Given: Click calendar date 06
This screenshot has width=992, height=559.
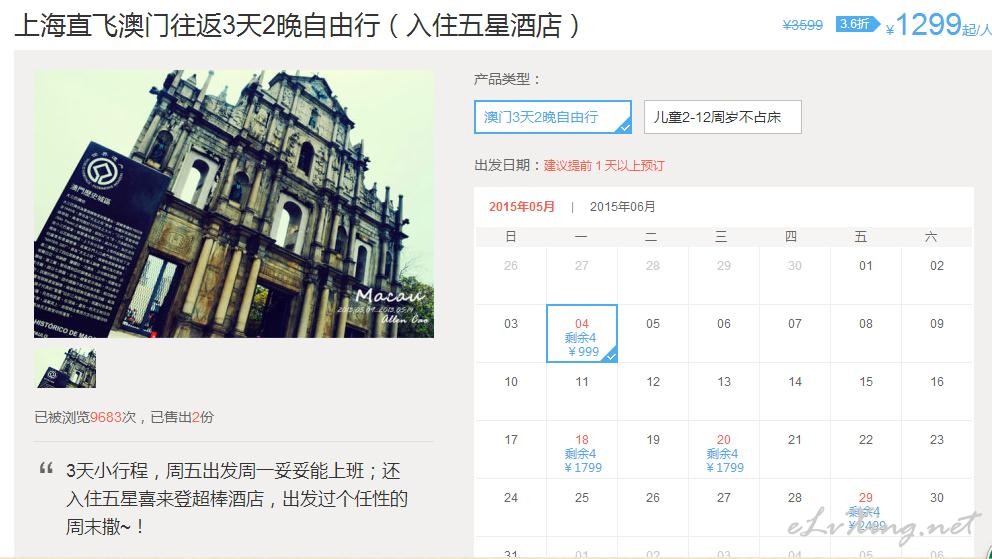Looking at the screenshot, I should point(724,324).
